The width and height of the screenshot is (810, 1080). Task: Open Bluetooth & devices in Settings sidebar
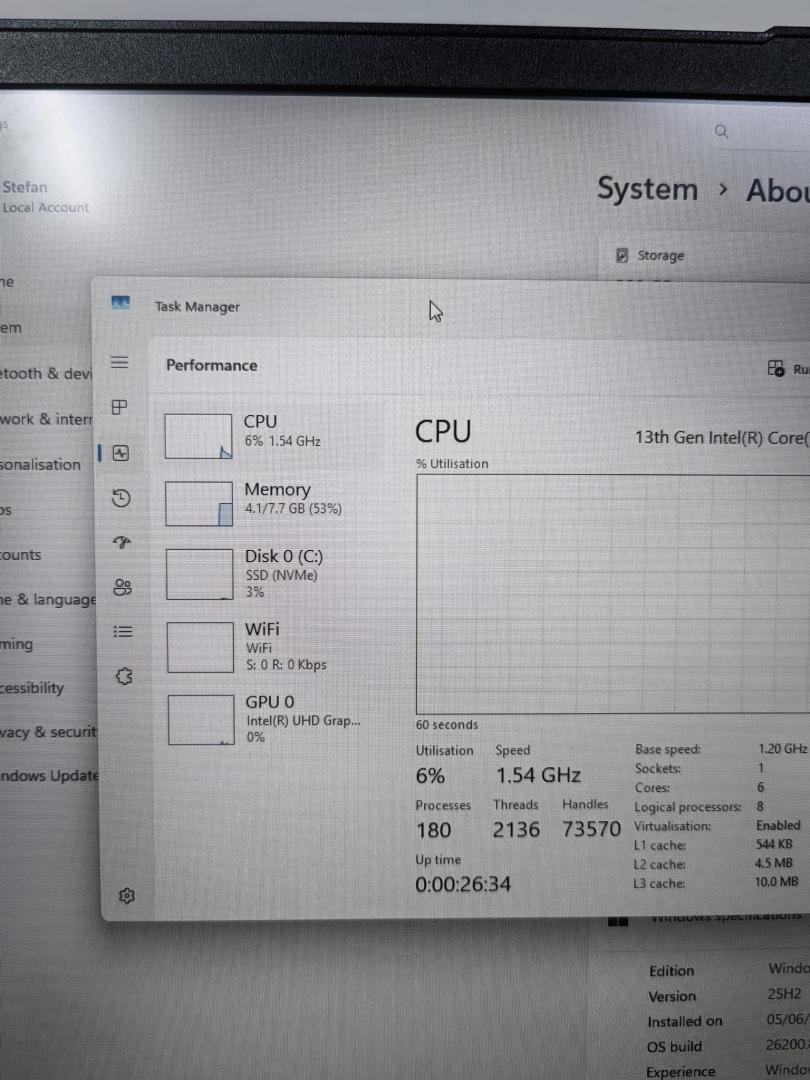(x=45, y=373)
